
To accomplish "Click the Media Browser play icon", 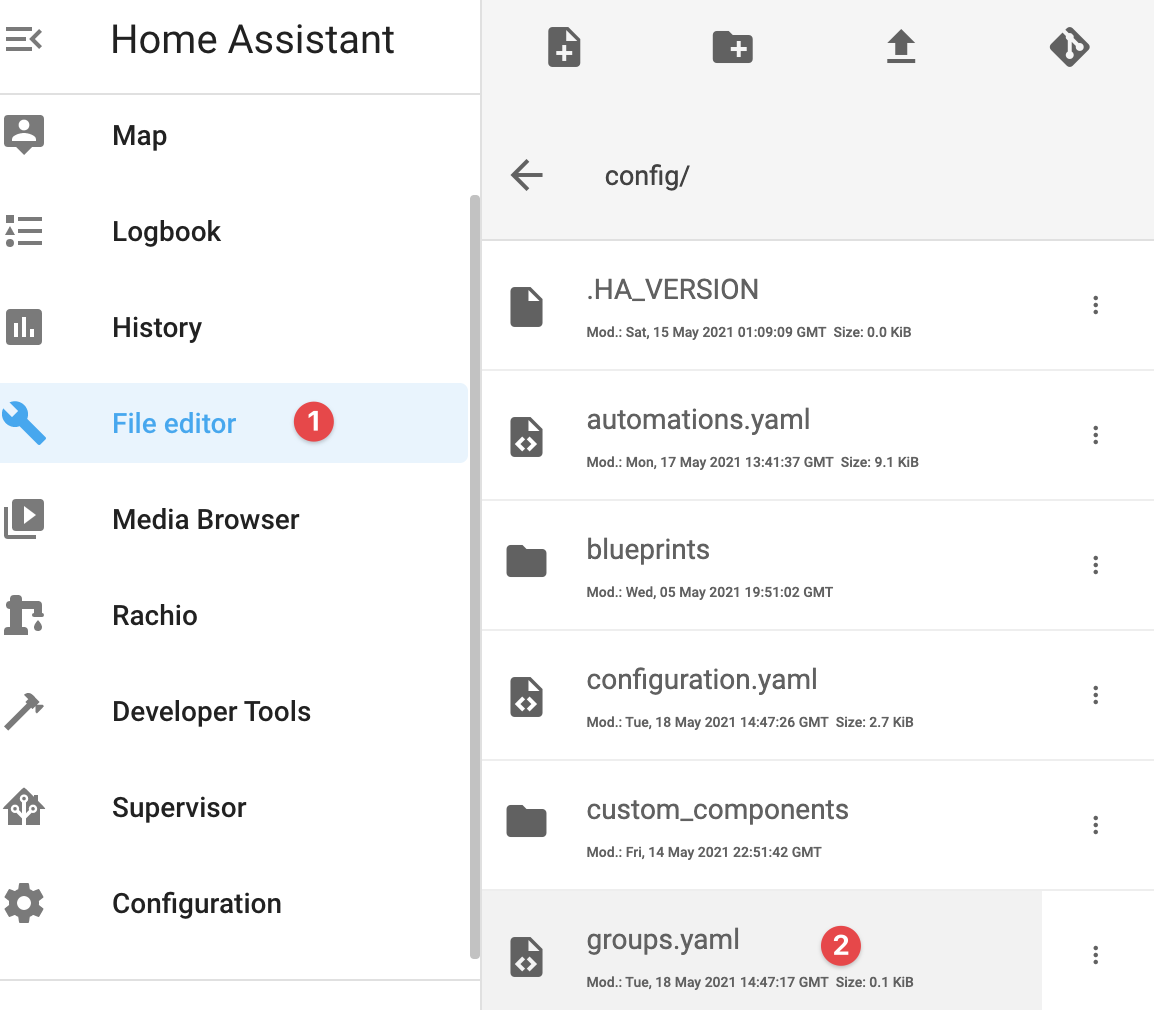I will point(24,519).
